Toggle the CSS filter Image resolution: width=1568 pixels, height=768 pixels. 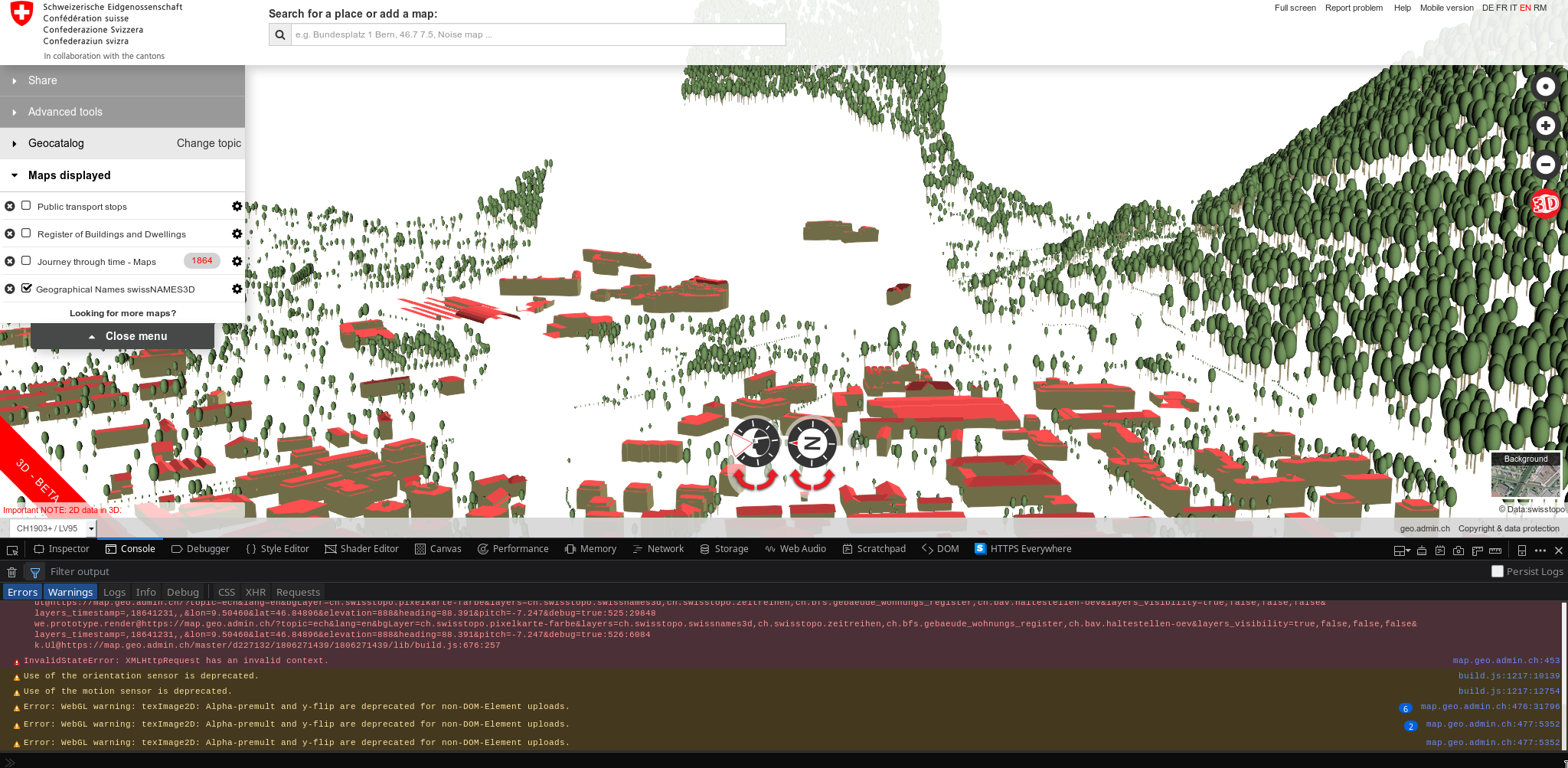point(227,592)
